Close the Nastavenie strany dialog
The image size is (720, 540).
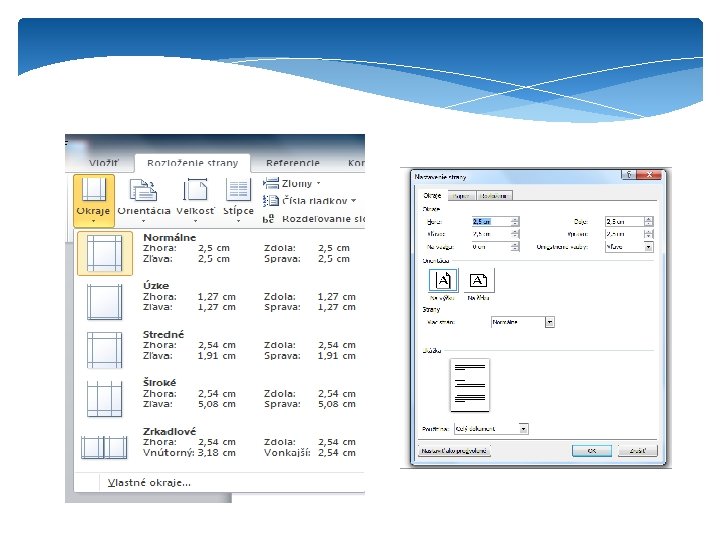click(649, 174)
